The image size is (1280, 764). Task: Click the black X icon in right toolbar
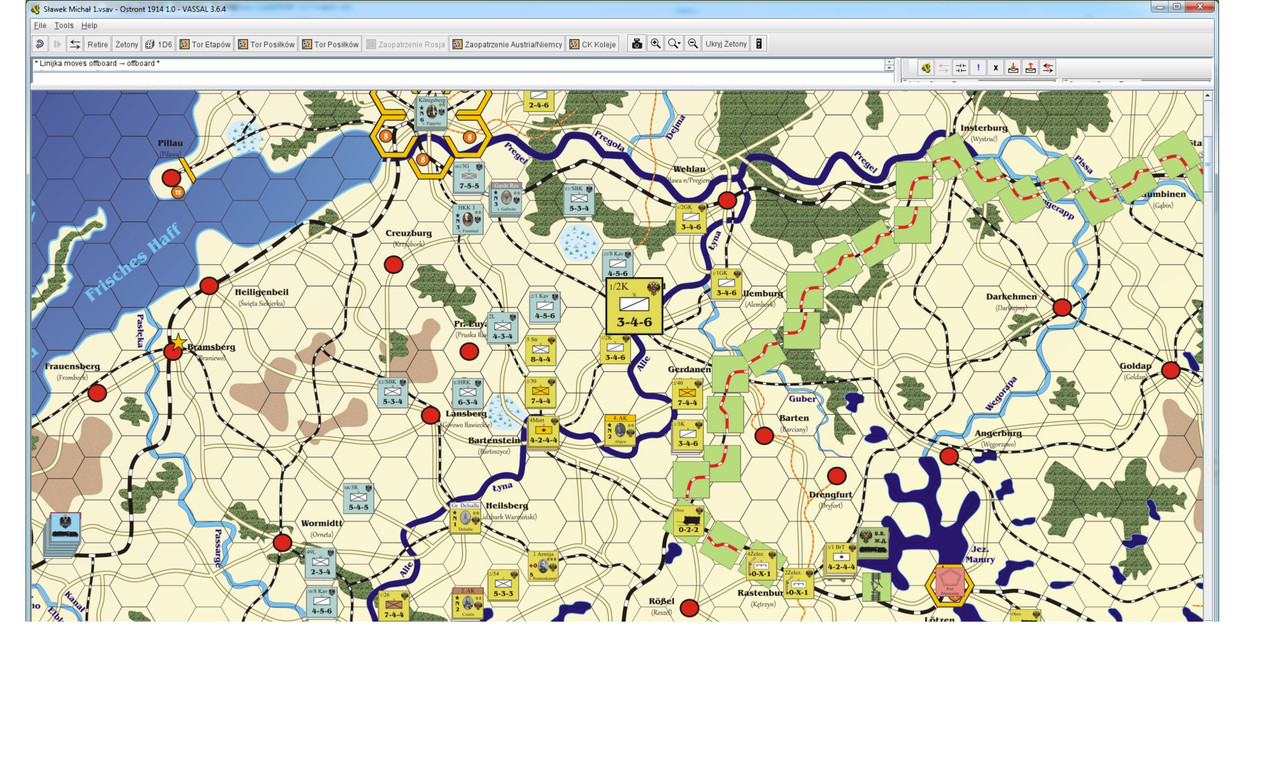click(996, 68)
